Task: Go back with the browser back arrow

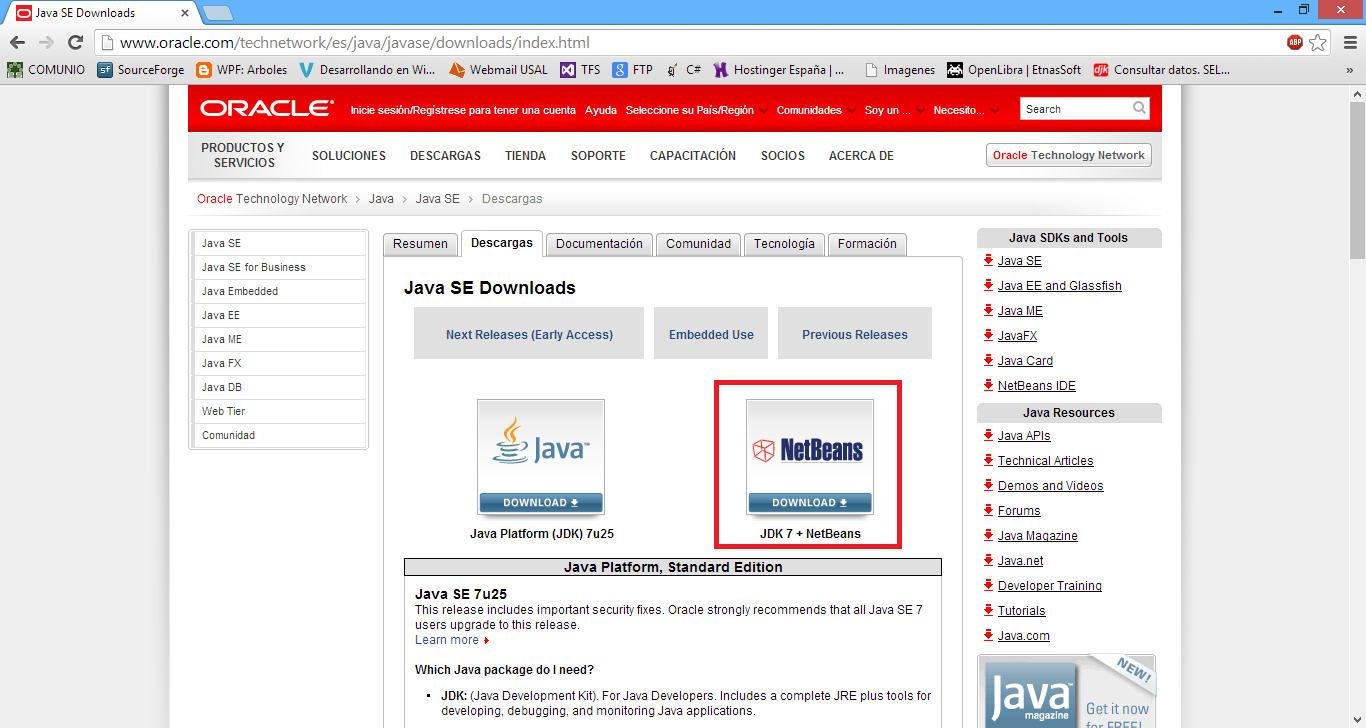Action: 17,43
